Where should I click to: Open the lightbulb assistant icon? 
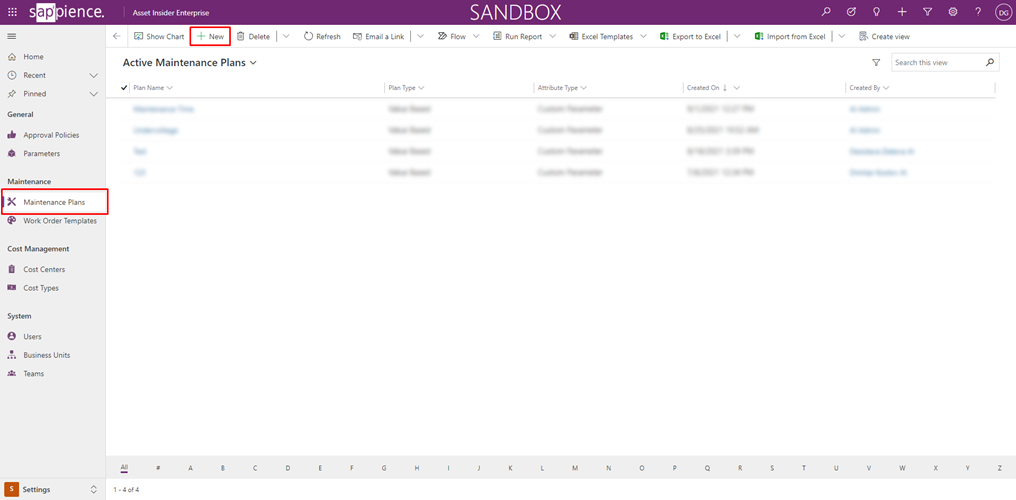[877, 12]
